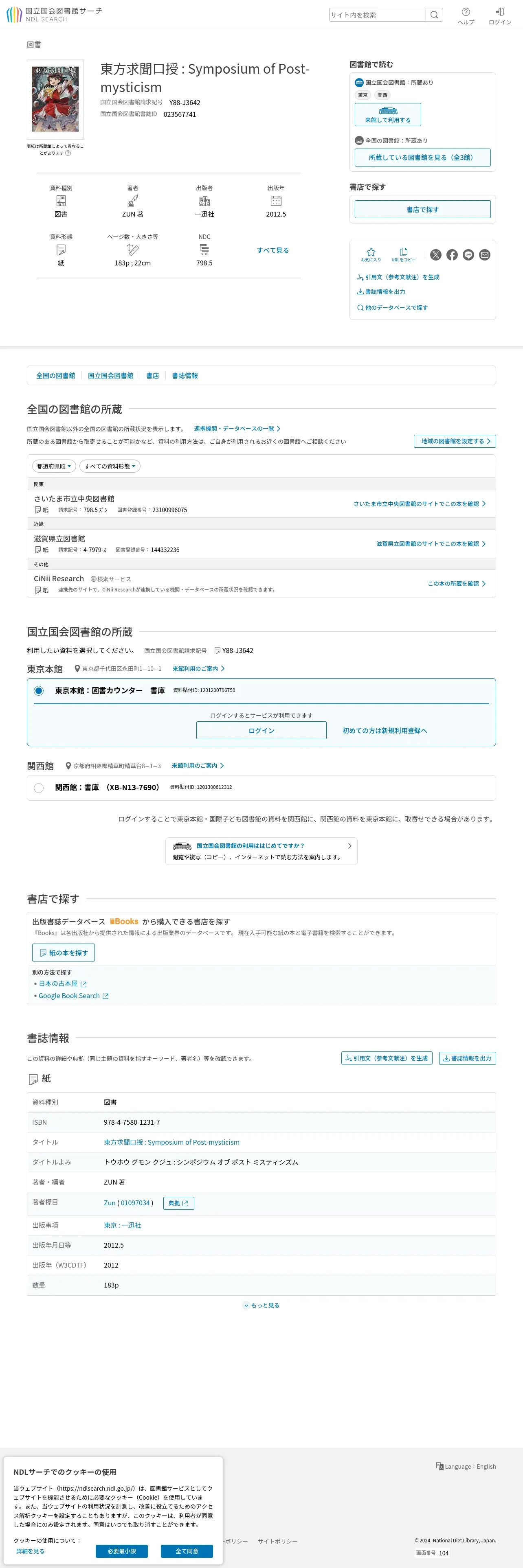Image resolution: width=523 pixels, height=1568 pixels.
Task: Open the 都道府県順 sorting dropdown
Action: coord(54,466)
